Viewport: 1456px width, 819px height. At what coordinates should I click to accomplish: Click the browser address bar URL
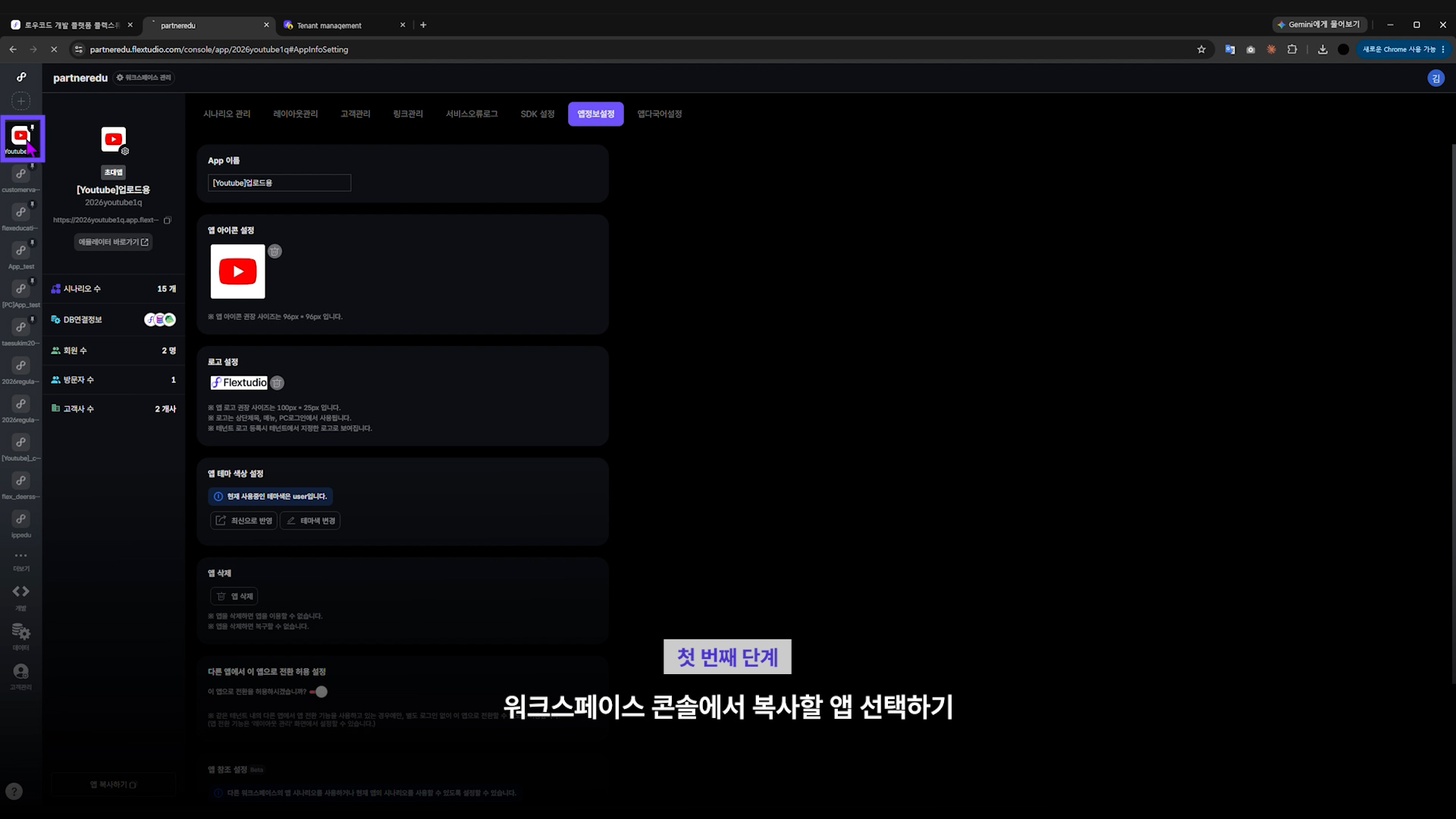click(x=219, y=49)
